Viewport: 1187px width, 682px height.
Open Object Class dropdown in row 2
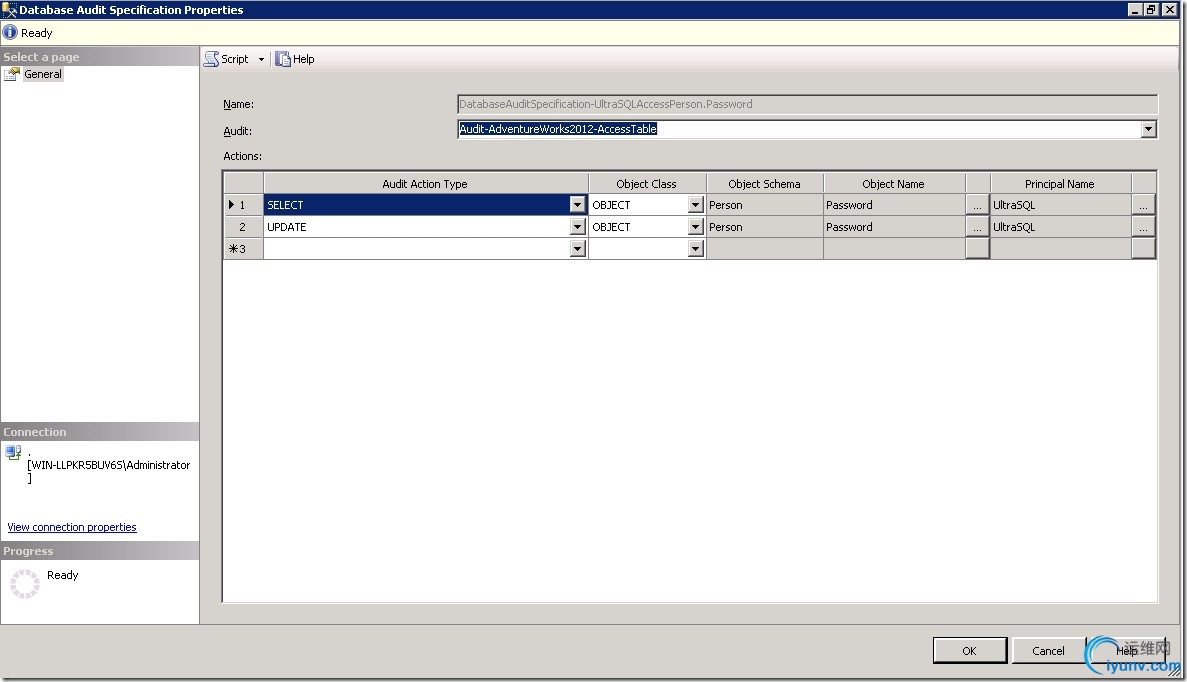tap(696, 226)
